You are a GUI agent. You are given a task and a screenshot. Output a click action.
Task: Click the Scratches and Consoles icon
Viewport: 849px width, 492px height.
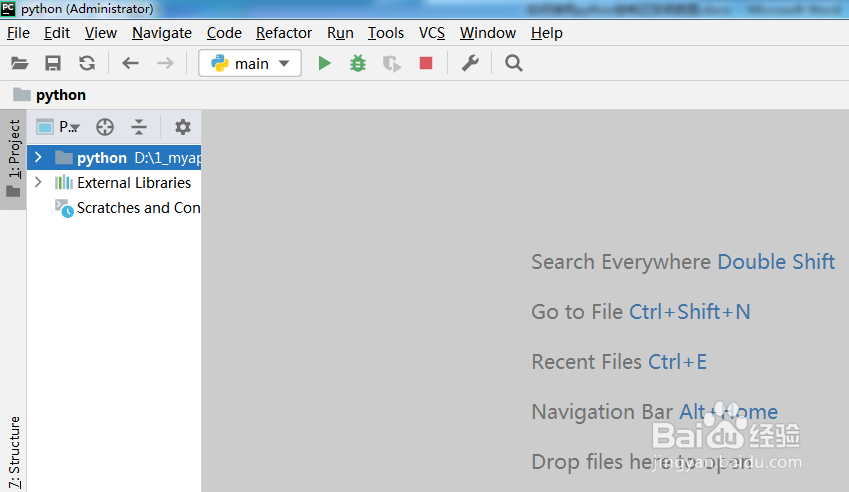tap(64, 208)
